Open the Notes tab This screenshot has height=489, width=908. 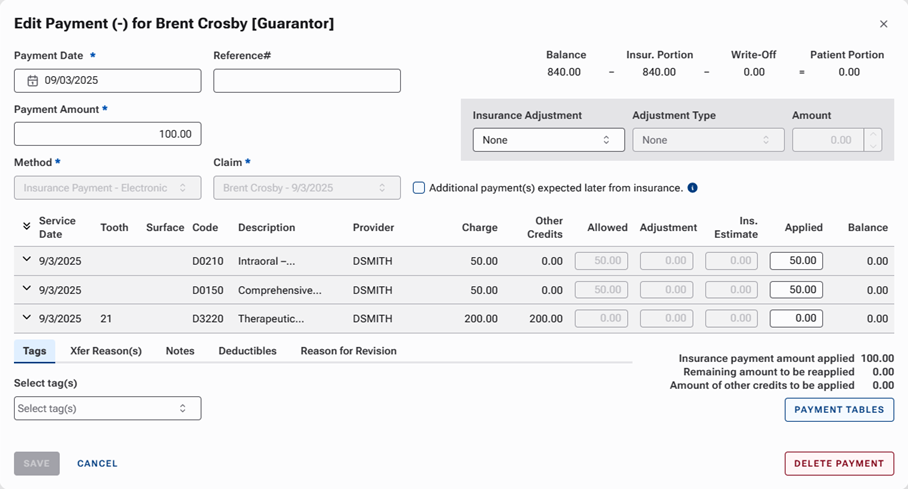180,351
